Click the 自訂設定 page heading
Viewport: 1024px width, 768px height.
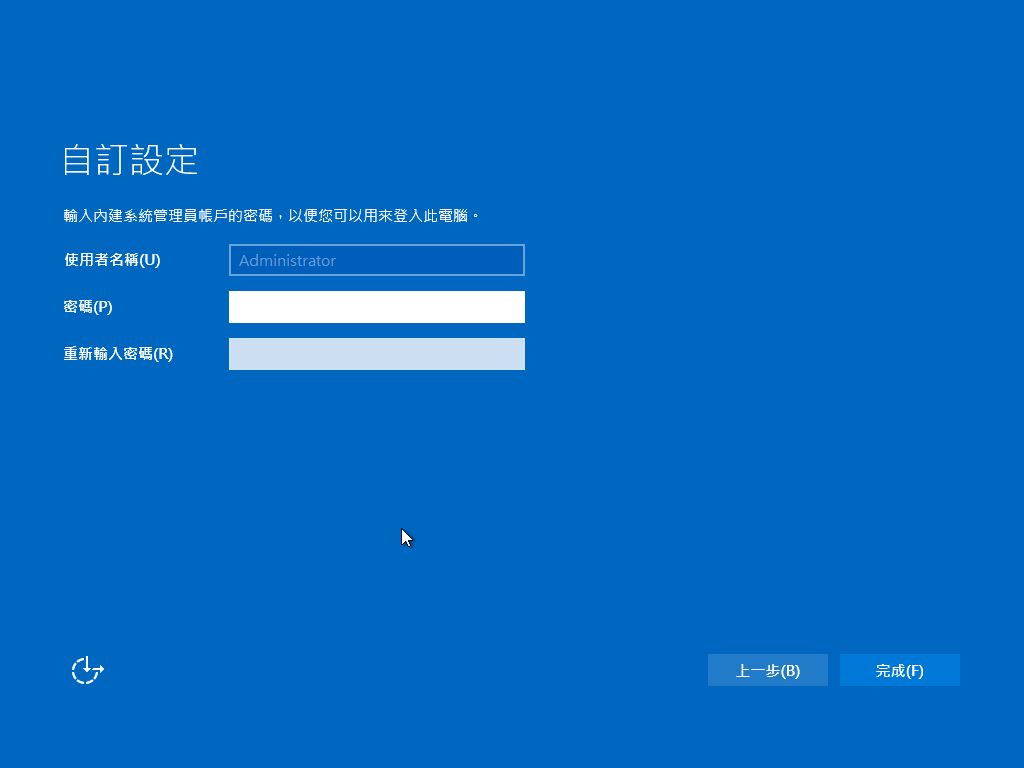tap(130, 160)
